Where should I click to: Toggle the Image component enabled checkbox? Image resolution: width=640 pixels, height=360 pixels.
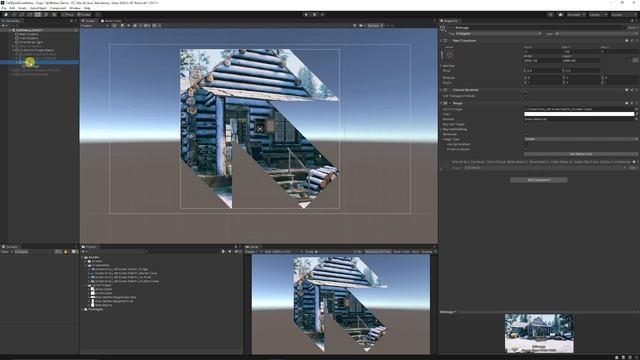point(451,103)
